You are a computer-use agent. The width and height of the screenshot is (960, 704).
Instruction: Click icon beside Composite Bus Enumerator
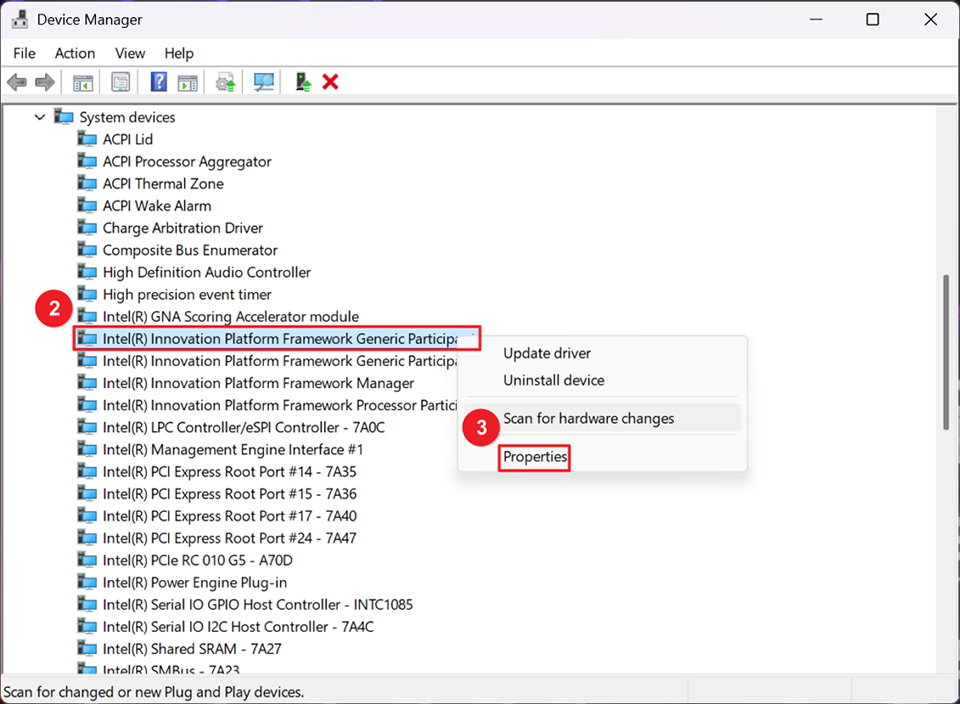pyautogui.click(x=87, y=250)
